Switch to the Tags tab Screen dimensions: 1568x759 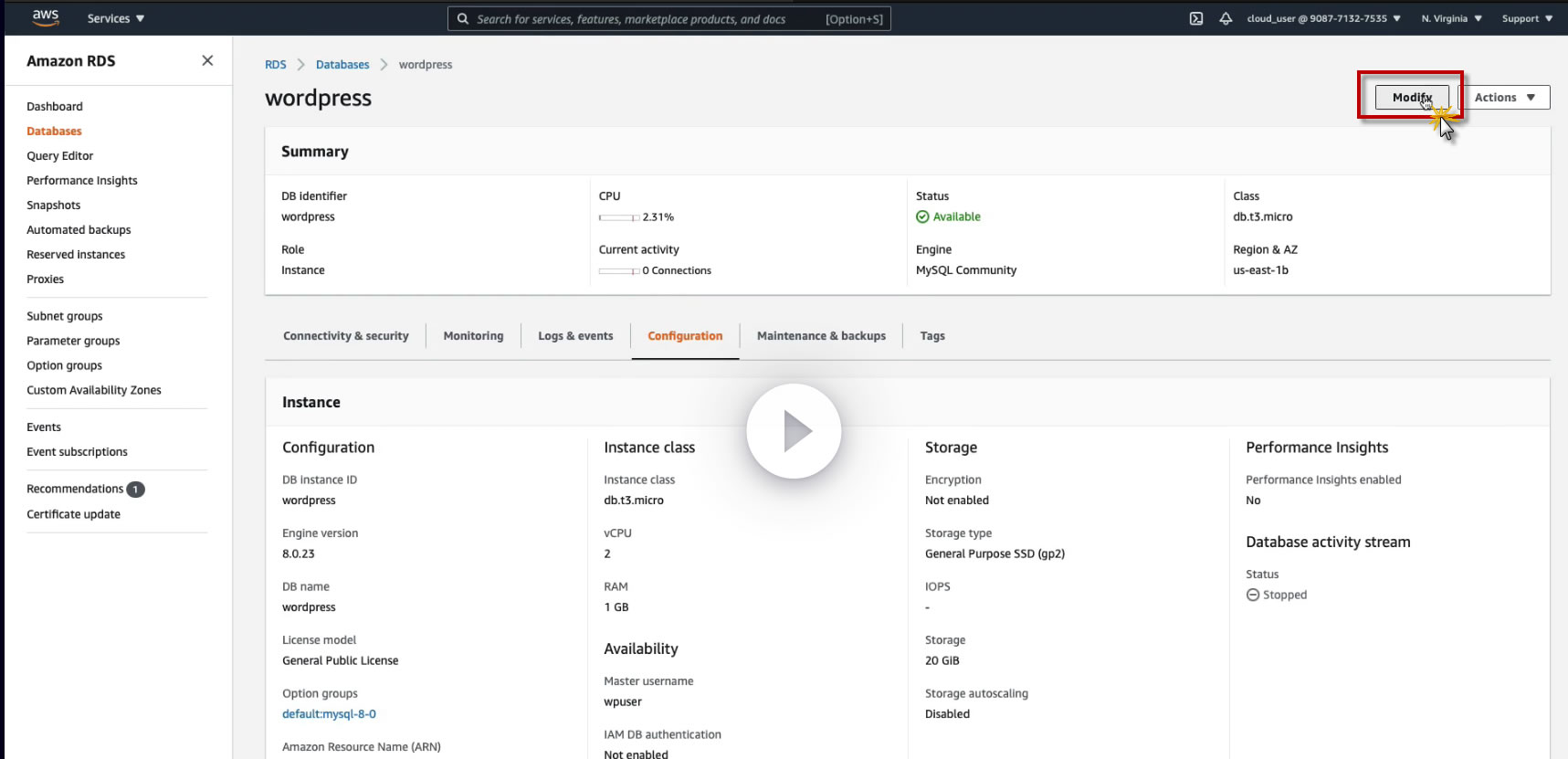(932, 336)
